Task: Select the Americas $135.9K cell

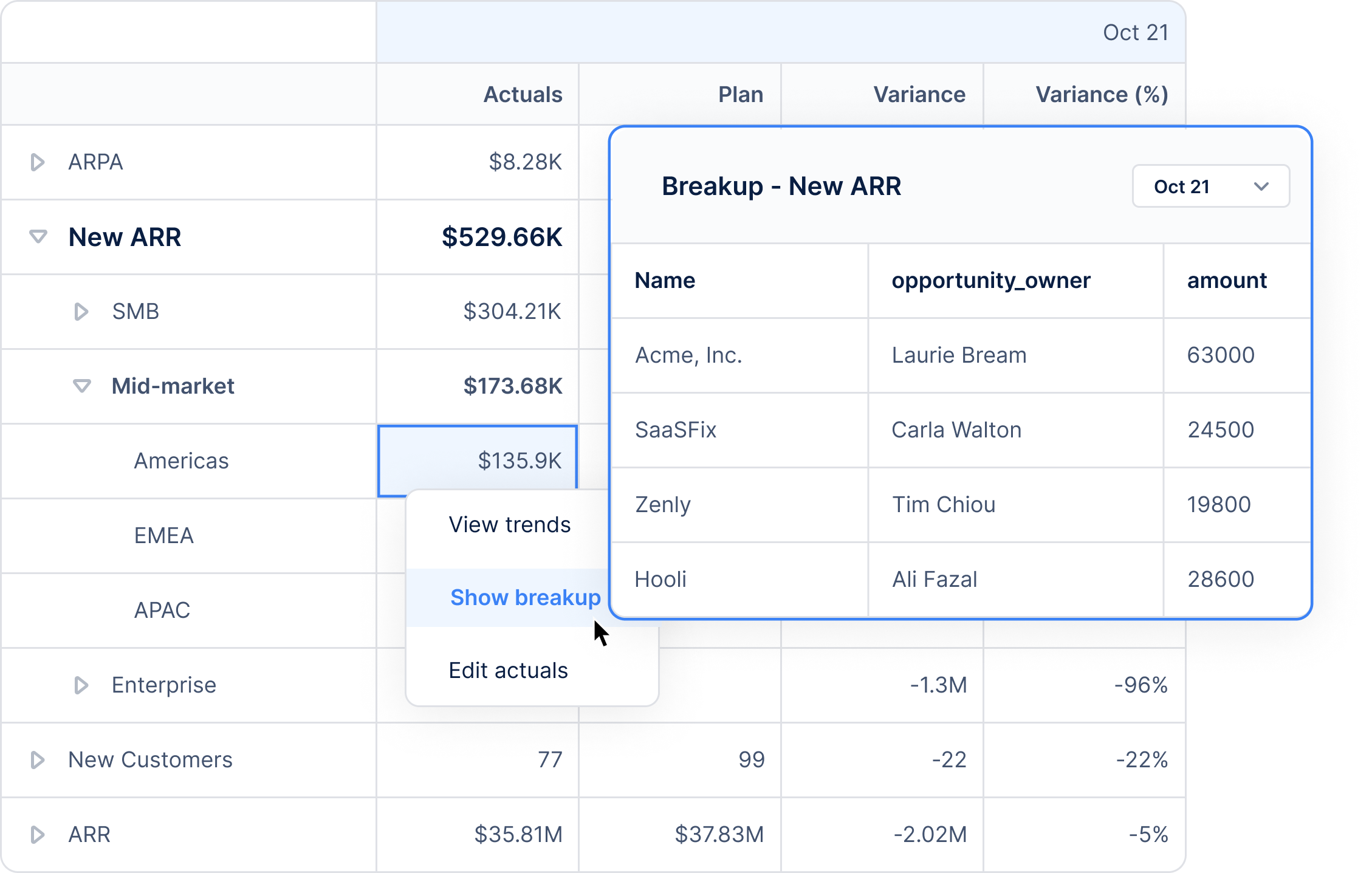Action: [x=477, y=460]
